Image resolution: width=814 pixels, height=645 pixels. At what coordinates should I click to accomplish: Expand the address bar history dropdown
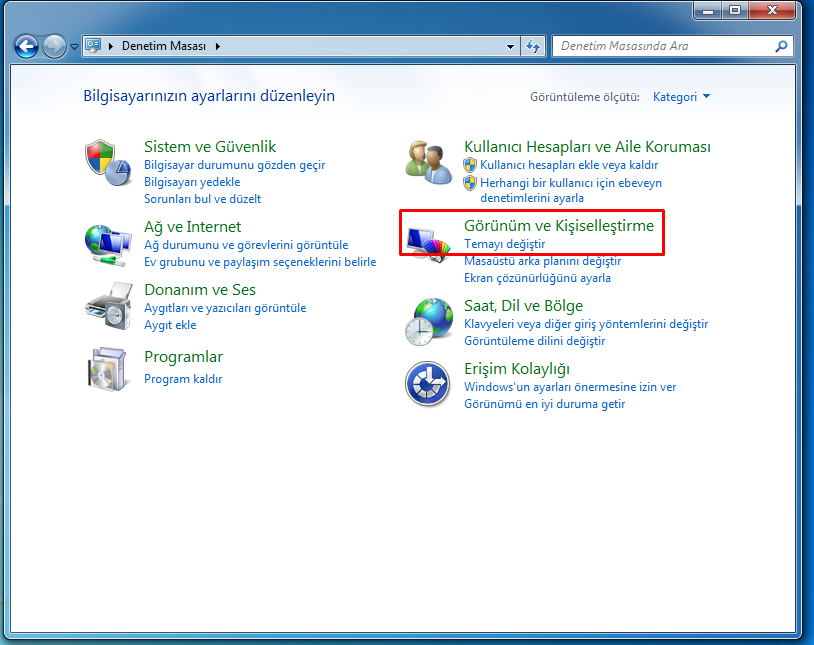pos(511,46)
